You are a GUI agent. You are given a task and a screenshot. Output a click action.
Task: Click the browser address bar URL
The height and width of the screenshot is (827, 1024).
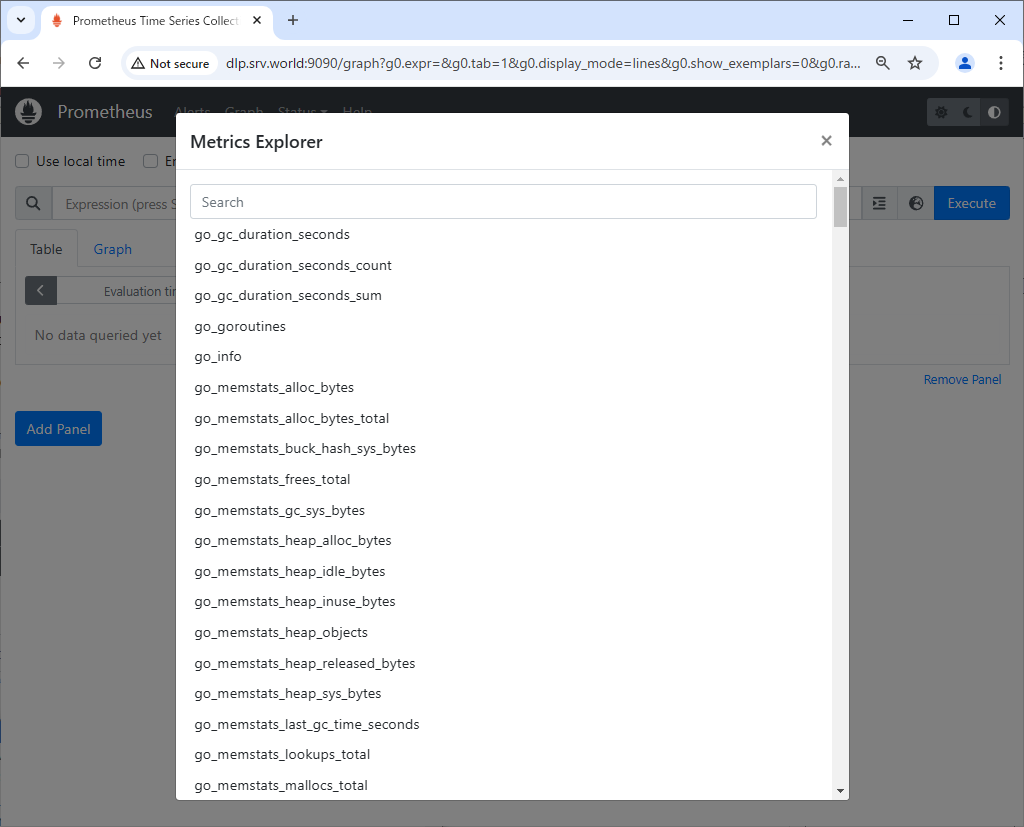pyautogui.click(x=543, y=63)
